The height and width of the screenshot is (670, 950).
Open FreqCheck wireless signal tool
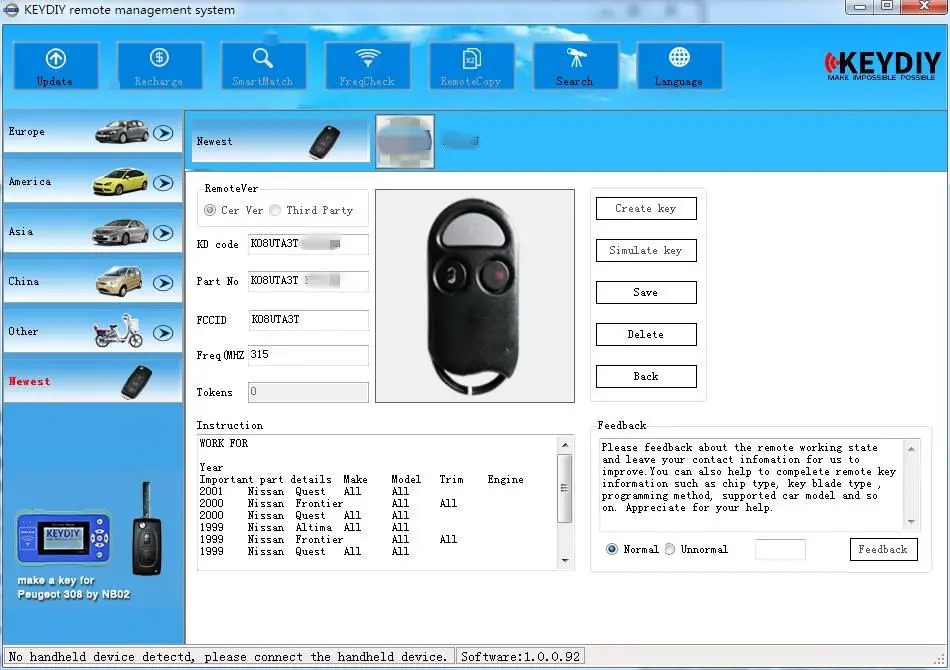pyautogui.click(x=367, y=66)
